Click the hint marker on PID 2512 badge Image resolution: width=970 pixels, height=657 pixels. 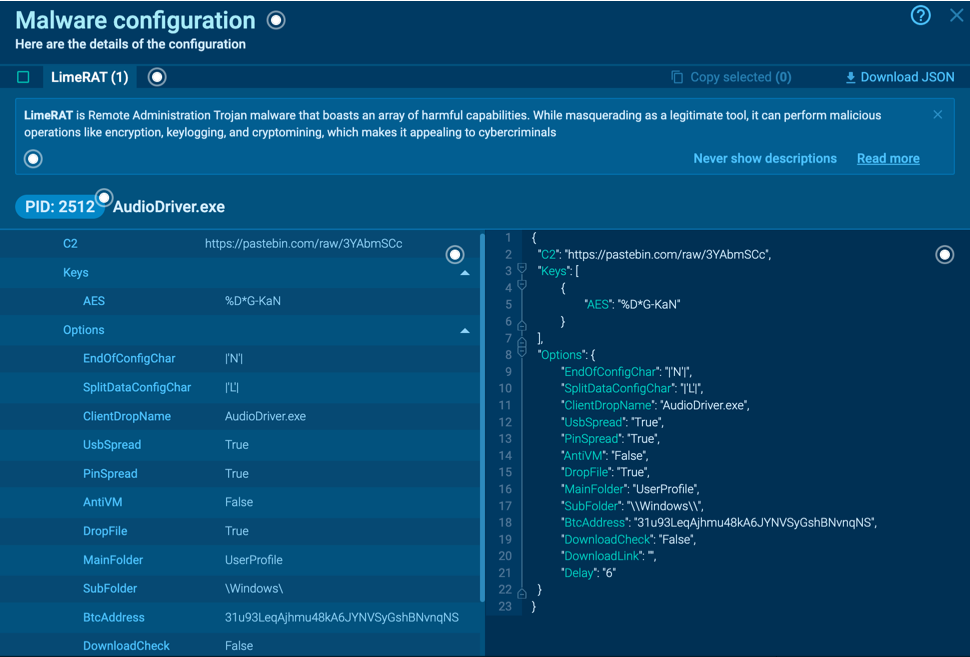coord(104,197)
